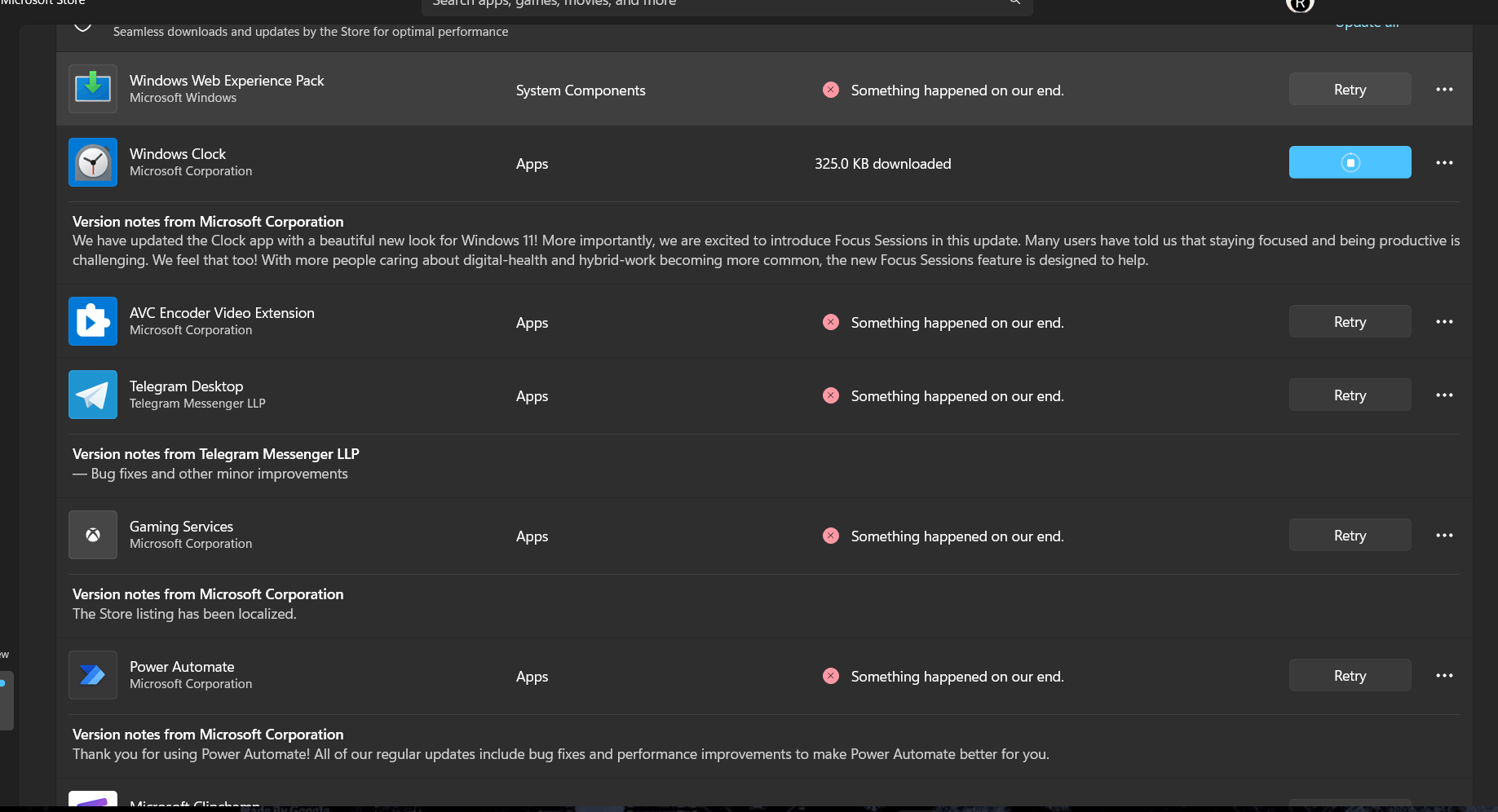Viewport: 1498px width, 812px height.
Task: Click the search apps and games field
Action: (727, 4)
